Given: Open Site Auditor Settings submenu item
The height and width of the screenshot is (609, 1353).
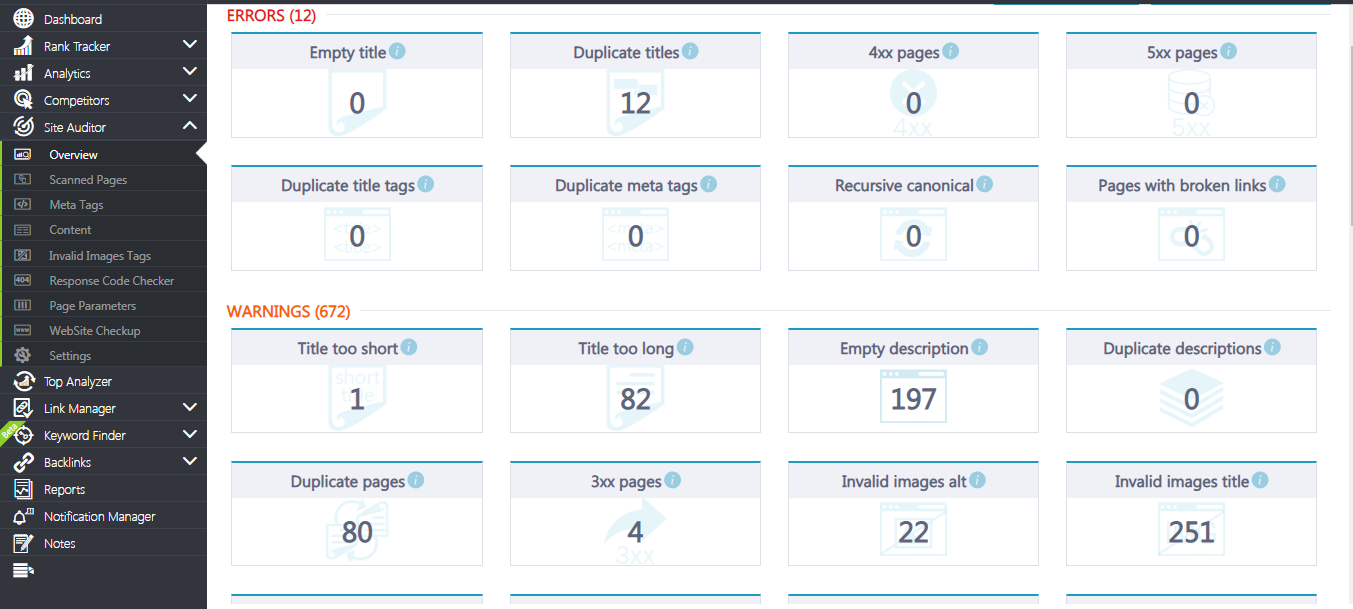Looking at the screenshot, I should [x=103, y=355].
